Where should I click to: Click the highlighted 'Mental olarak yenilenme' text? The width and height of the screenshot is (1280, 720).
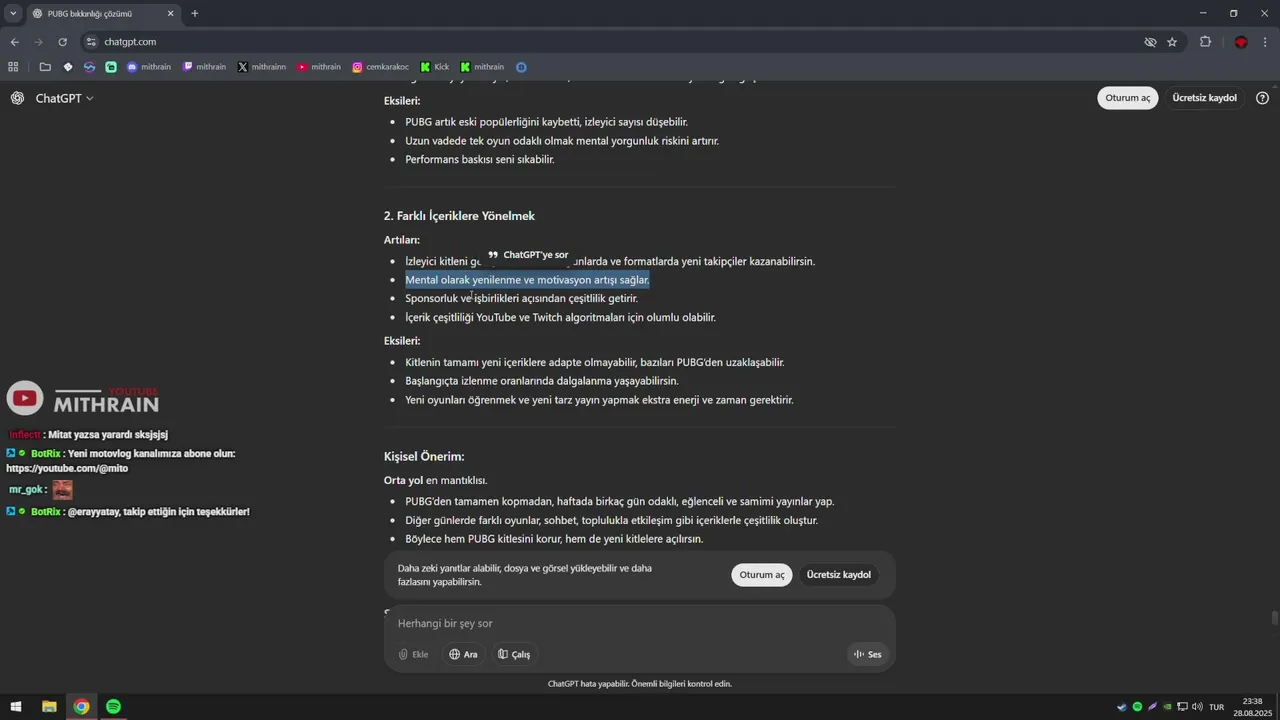[527, 280]
